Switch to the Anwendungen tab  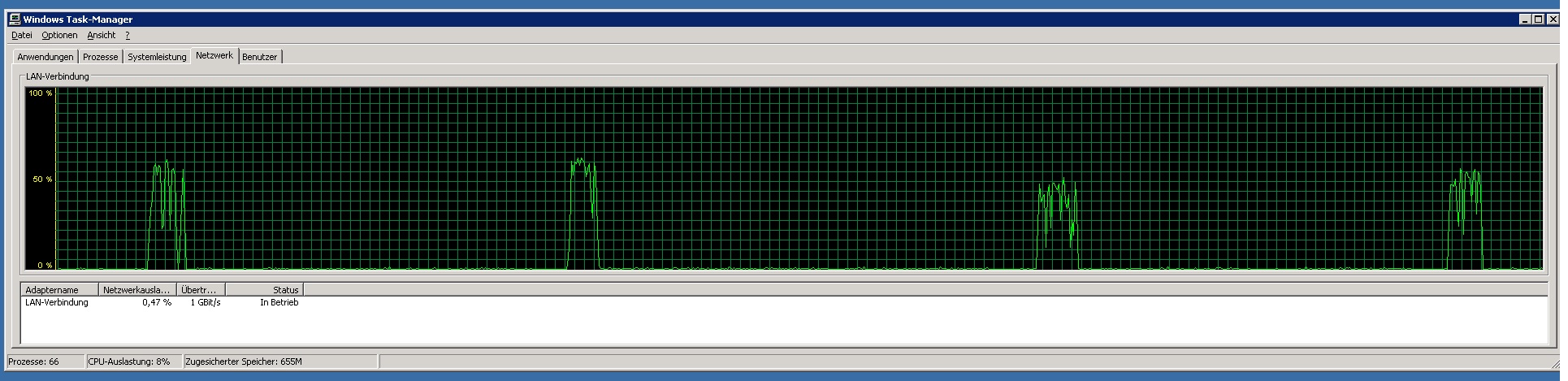(45, 57)
